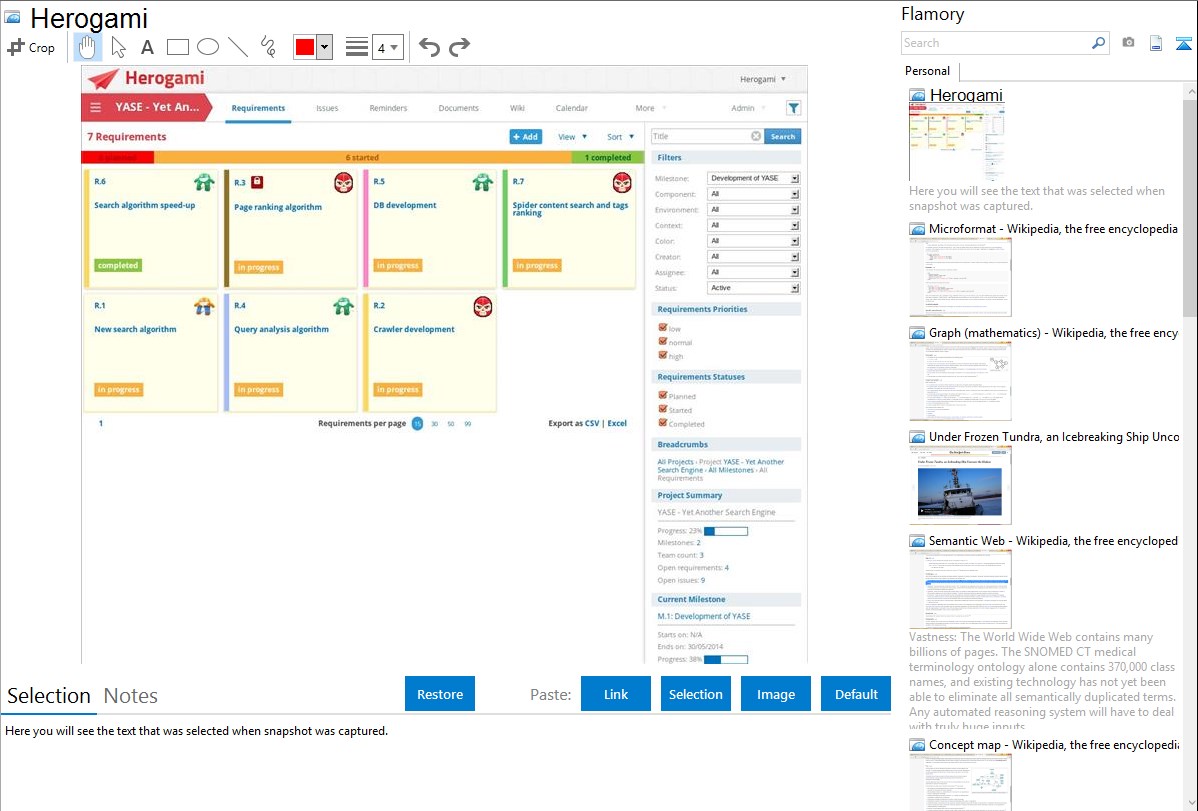Click the line thickness icon

point(357,47)
